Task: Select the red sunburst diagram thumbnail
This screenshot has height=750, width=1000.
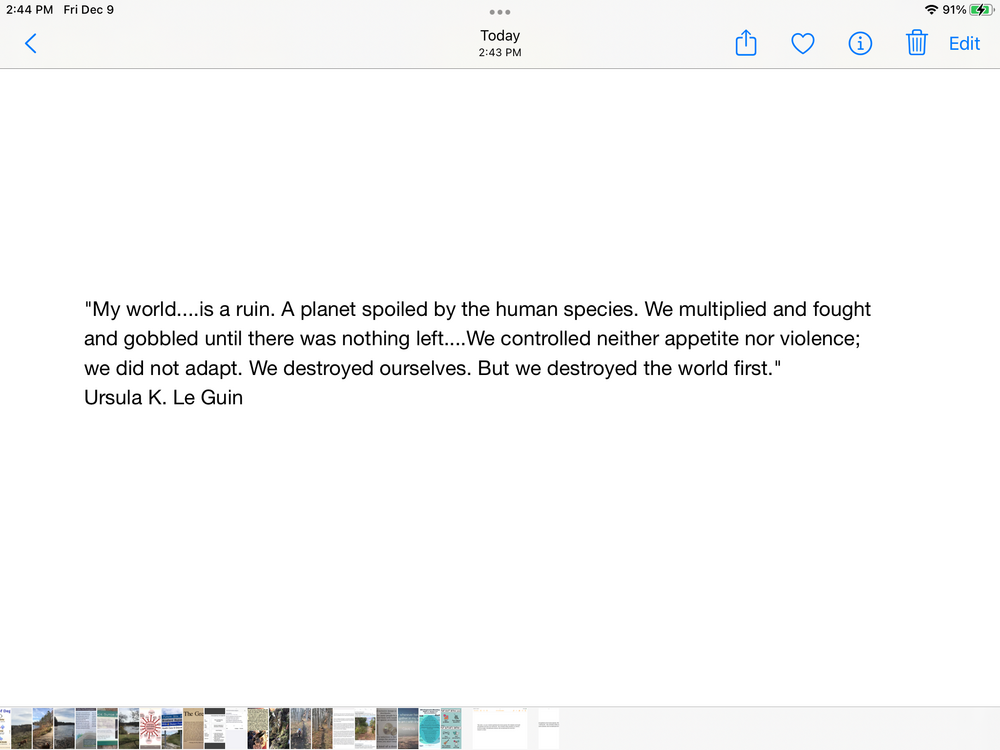Action: (x=150, y=728)
